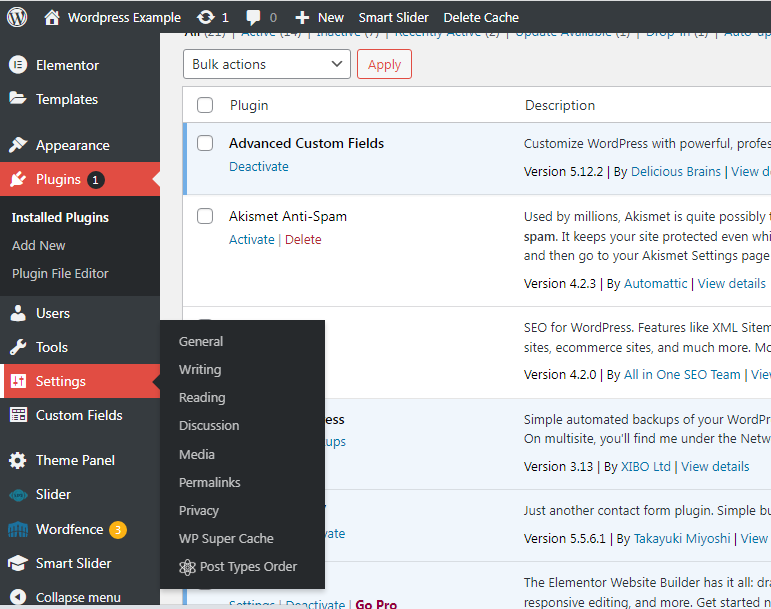Click the Apply button
The image size is (771, 609).
[x=384, y=64]
